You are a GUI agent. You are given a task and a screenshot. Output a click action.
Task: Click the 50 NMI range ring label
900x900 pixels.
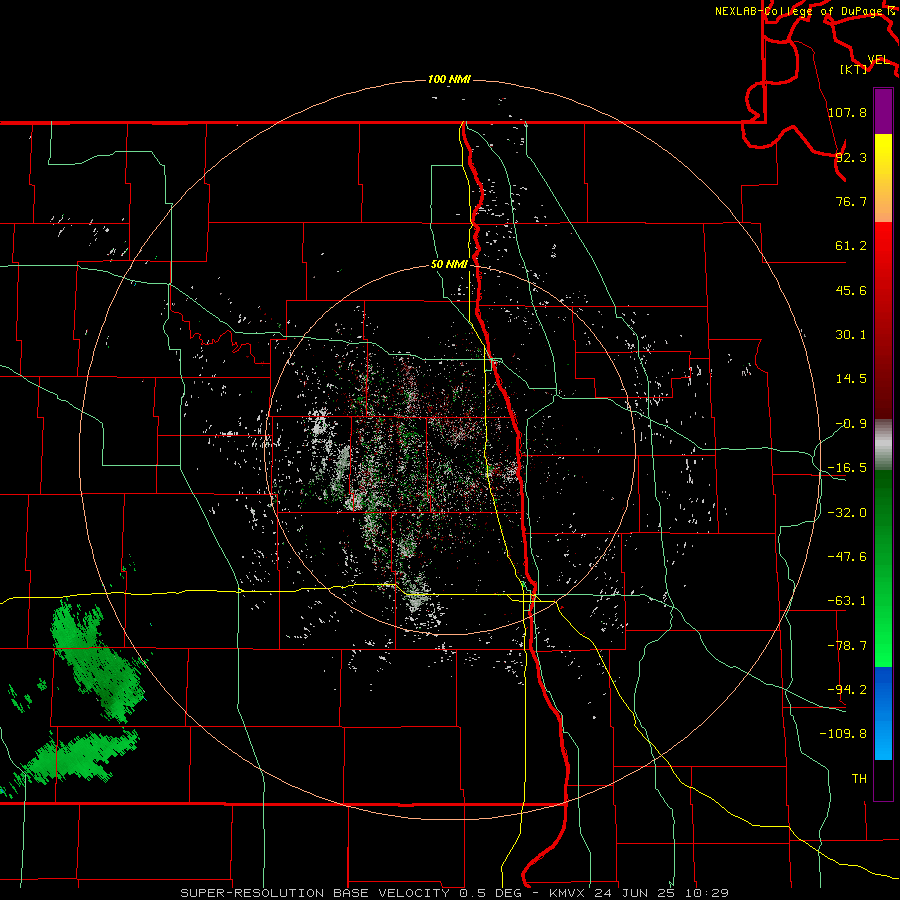coord(449,265)
